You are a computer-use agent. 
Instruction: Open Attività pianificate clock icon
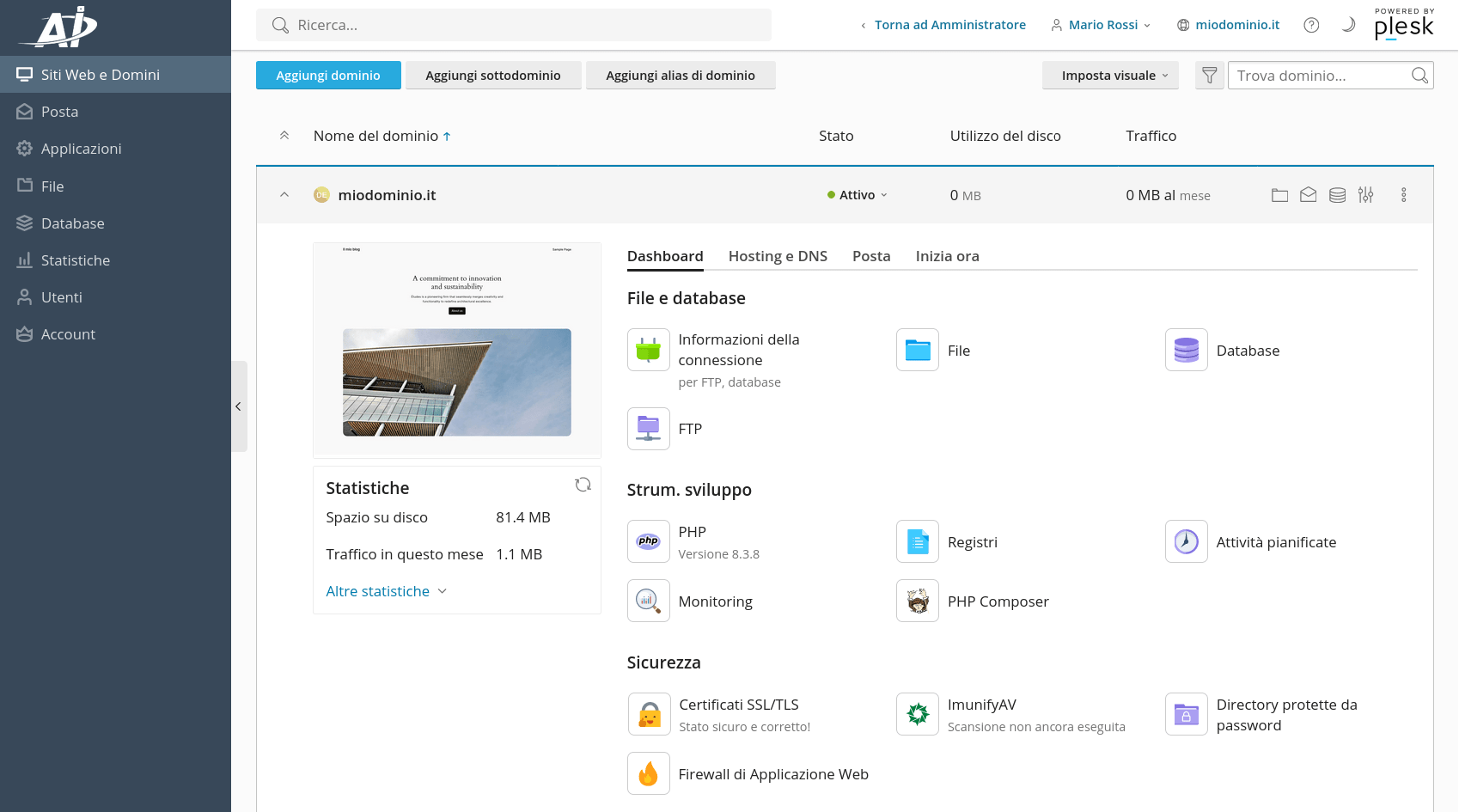(1187, 541)
